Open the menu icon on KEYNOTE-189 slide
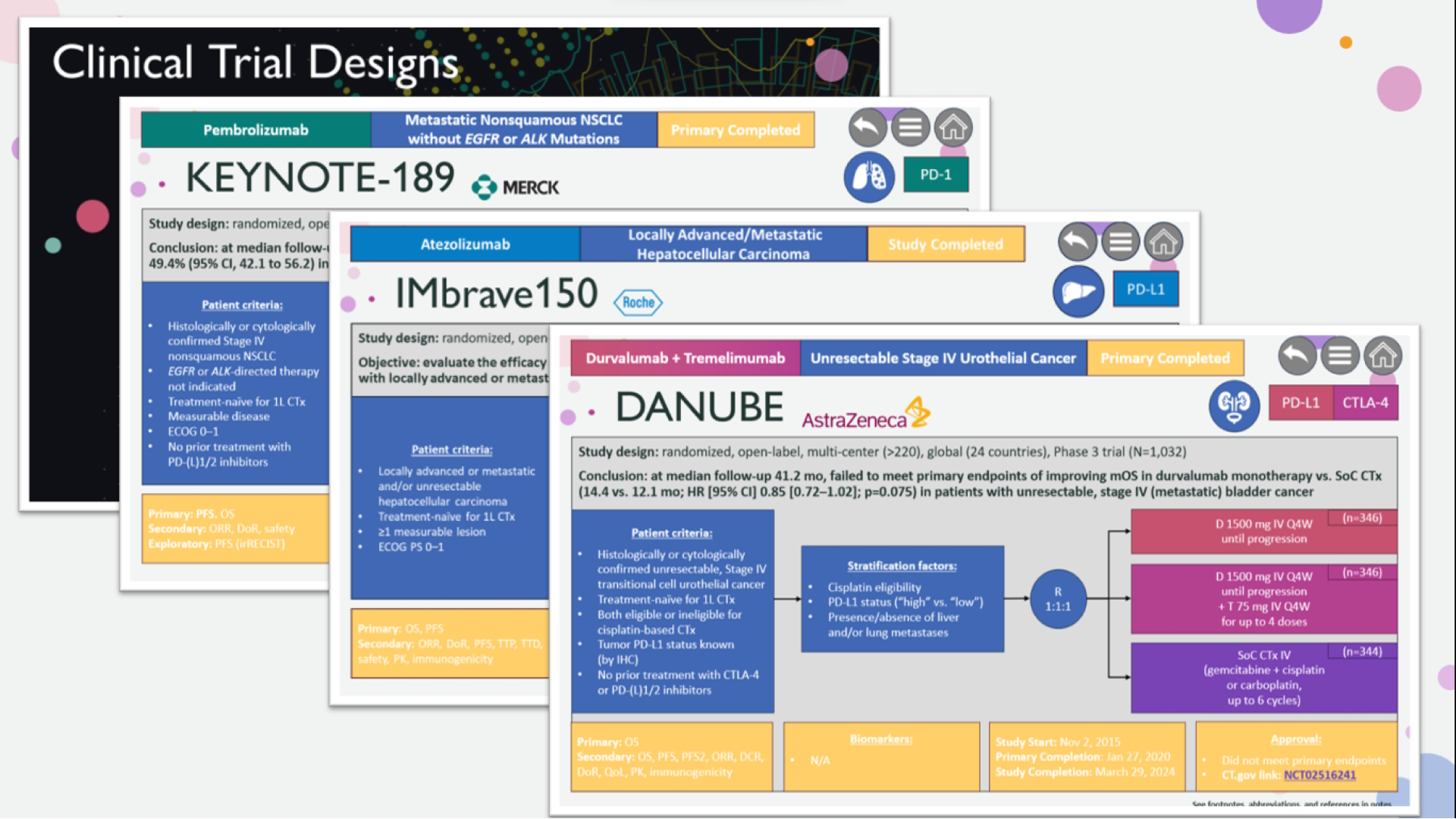1456x819 pixels. tap(910, 127)
